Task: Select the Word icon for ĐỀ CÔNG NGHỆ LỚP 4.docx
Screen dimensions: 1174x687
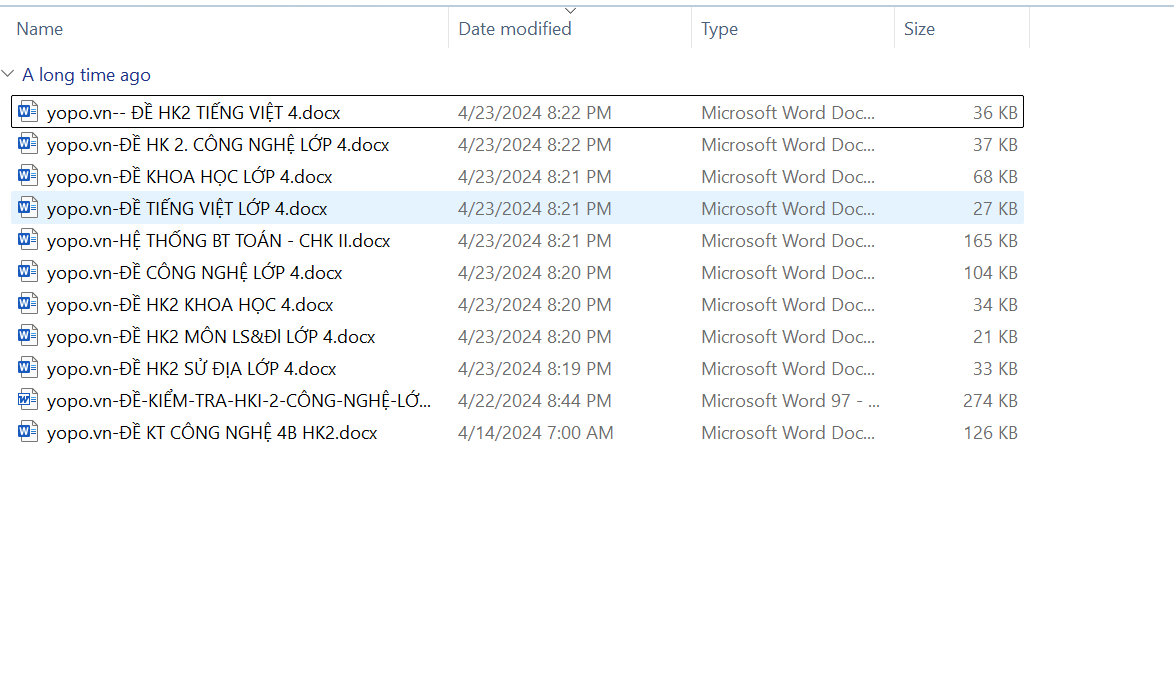Action: pos(28,272)
